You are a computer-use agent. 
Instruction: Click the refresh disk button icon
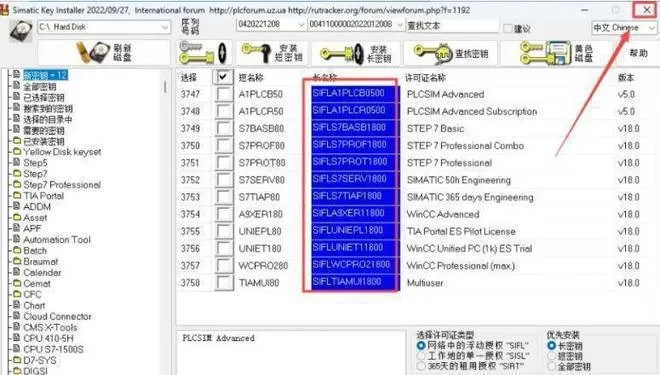(x=104, y=53)
